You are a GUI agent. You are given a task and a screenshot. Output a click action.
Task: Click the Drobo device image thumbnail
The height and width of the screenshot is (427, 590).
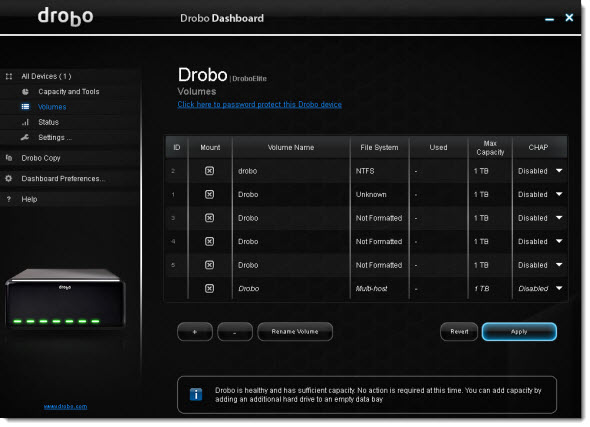pyautogui.click(x=65, y=298)
